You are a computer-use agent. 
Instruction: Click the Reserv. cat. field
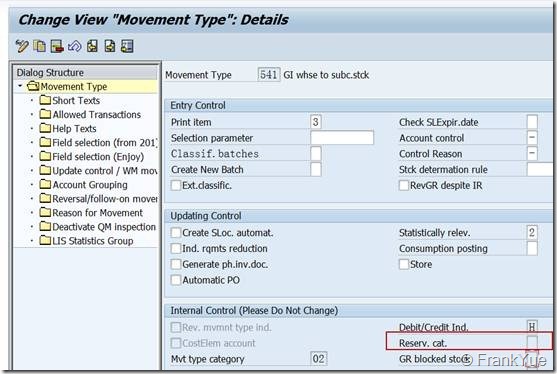coord(532,343)
